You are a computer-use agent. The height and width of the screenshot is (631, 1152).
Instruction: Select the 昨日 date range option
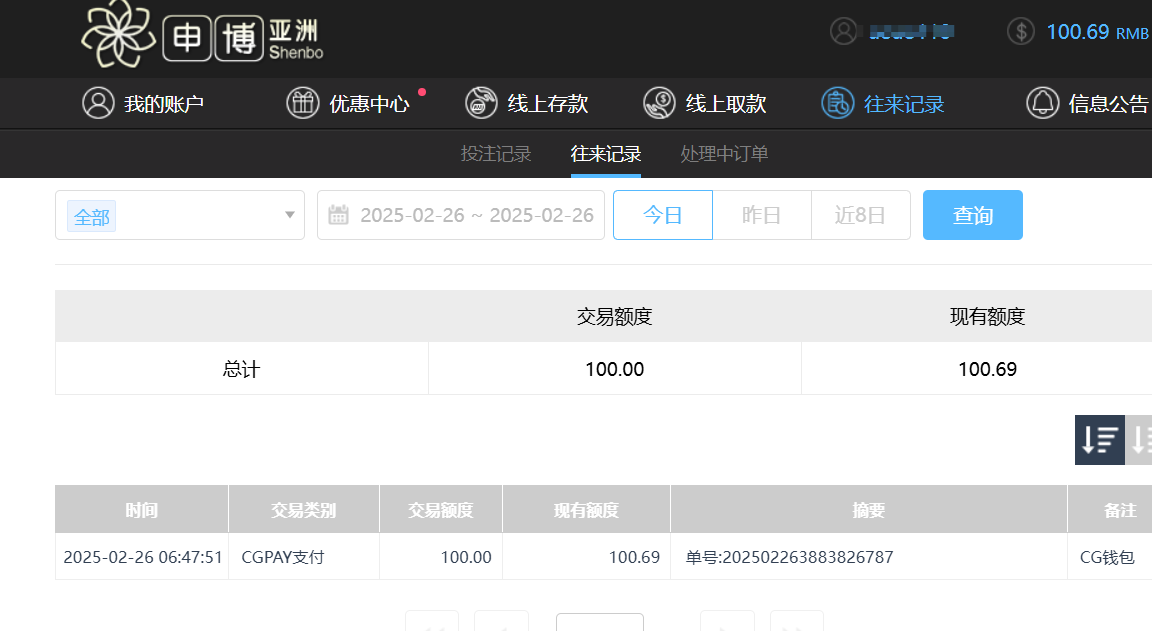[x=761, y=215]
